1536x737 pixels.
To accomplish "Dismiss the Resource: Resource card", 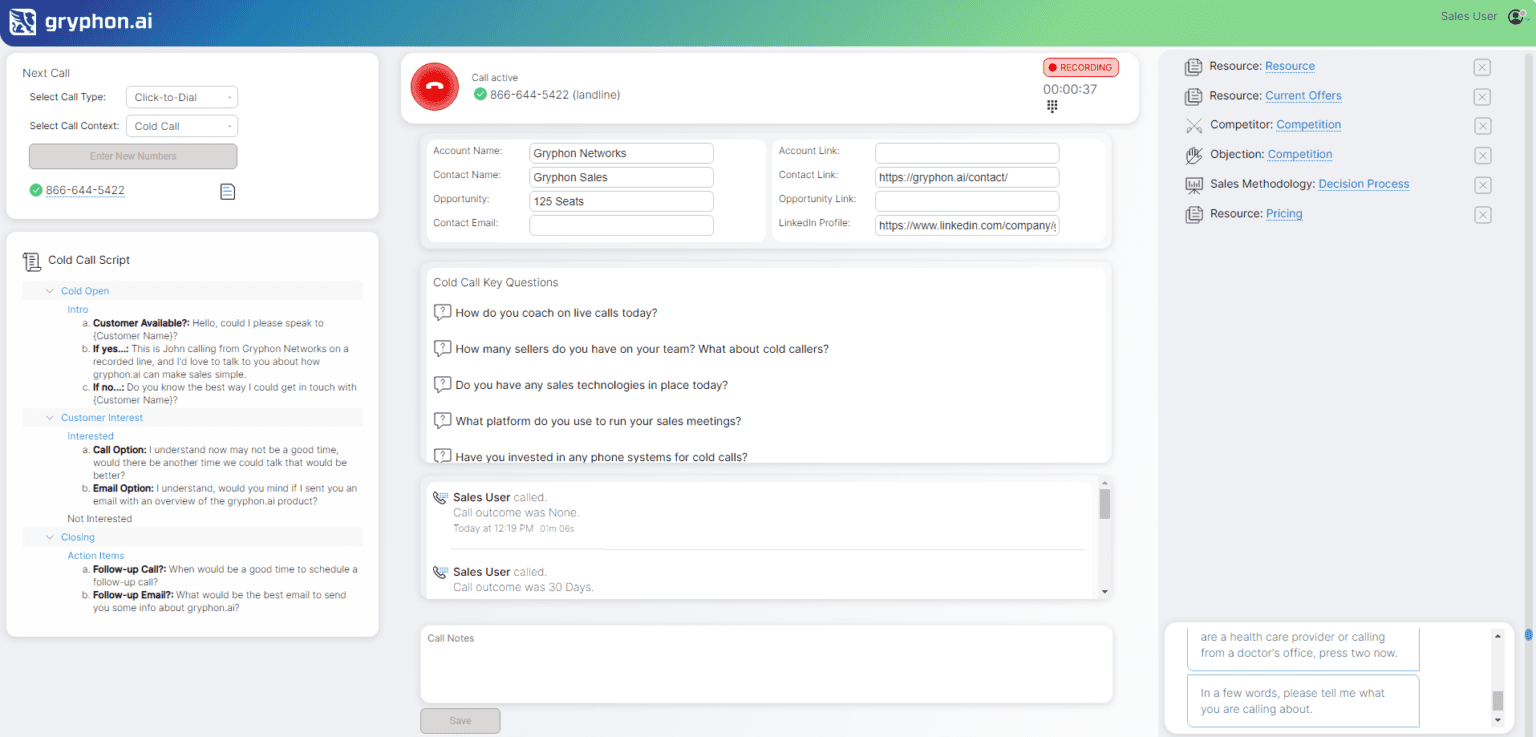I will 1482,67.
